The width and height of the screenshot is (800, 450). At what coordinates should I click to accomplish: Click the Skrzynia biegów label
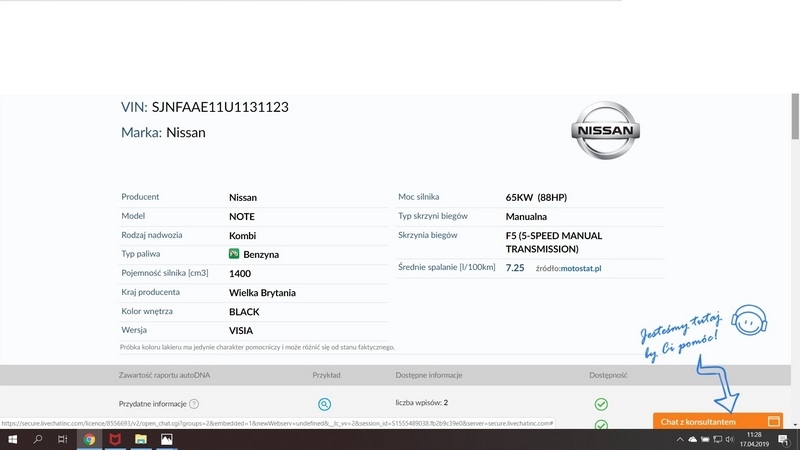428,235
